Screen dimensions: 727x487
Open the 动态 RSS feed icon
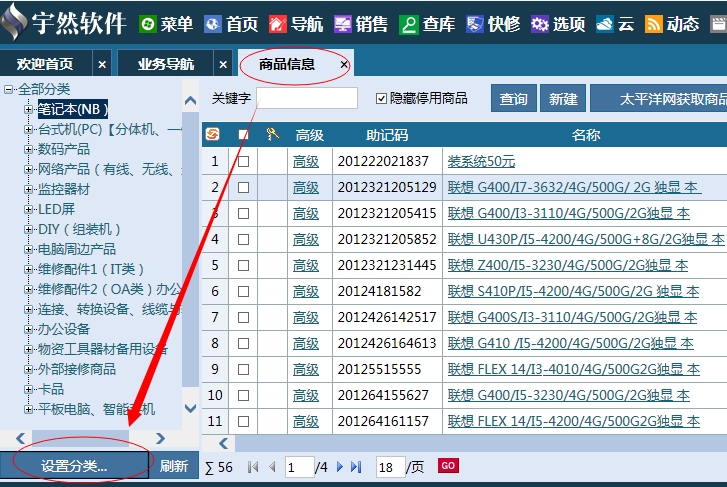tap(653, 24)
